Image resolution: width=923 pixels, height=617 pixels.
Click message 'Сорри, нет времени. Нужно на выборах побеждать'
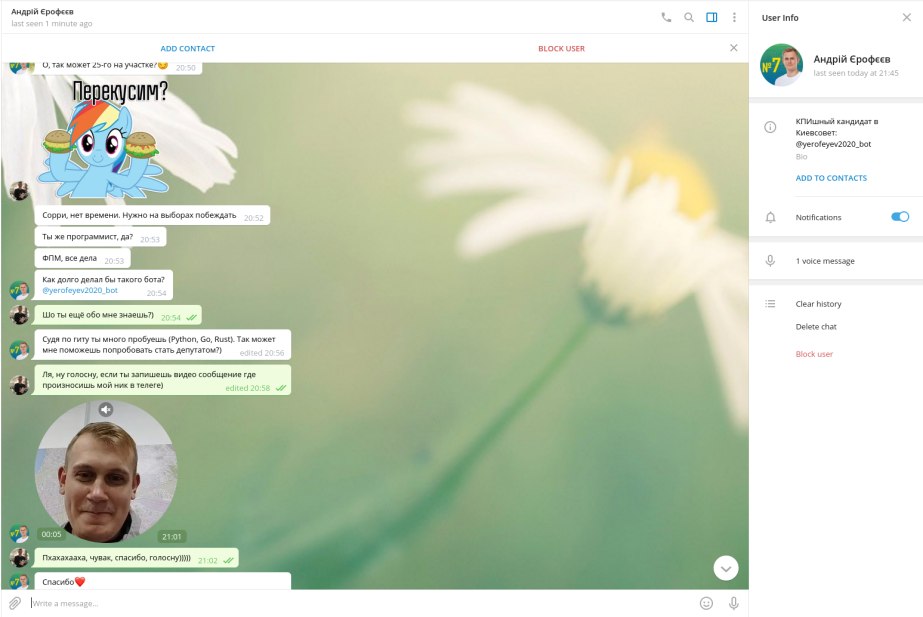click(x=152, y=215)
